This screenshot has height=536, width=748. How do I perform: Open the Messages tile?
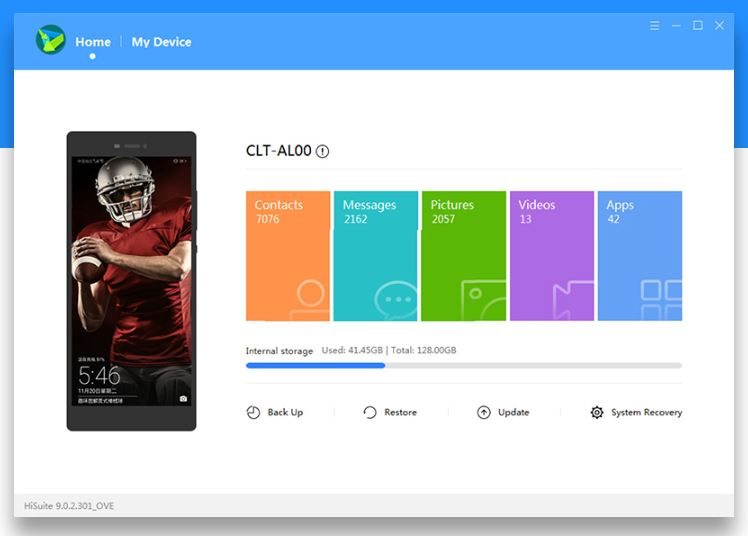(375, 256)
